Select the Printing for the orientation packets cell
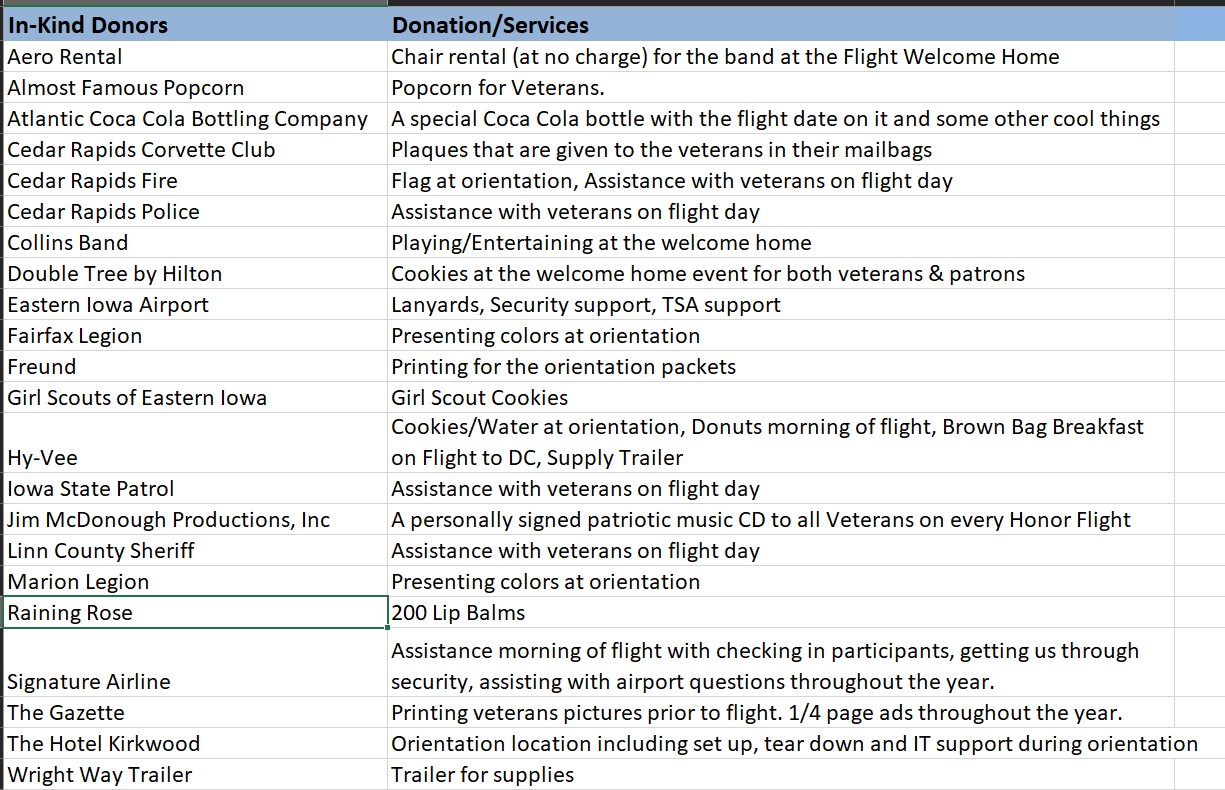The width and height of the screenshot is (1225, 790). (780, 367)
